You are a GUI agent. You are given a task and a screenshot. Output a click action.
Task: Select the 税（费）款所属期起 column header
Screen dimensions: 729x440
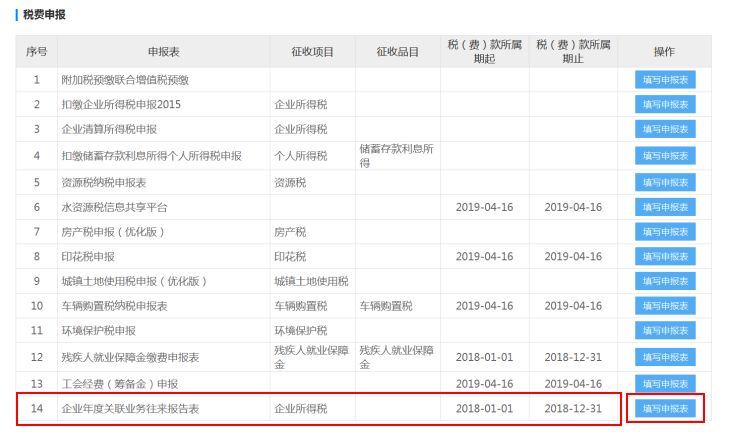pyautogui.click(x=484, y=52)
